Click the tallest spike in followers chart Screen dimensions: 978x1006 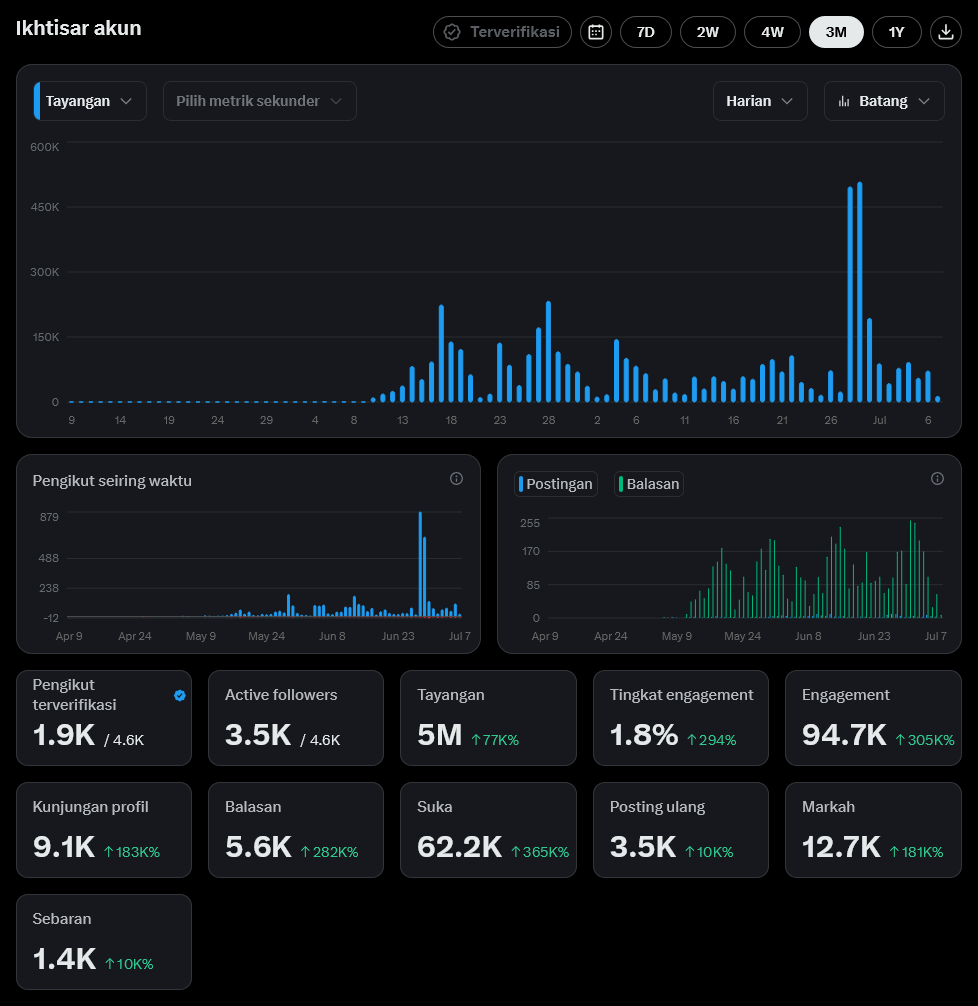point(420,565)
